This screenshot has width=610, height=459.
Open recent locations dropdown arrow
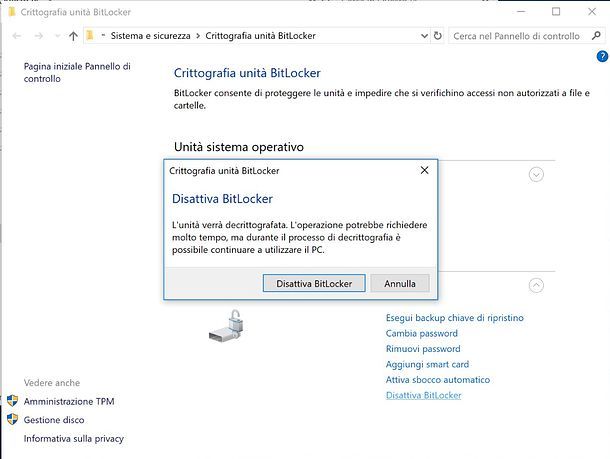(58, 36)
